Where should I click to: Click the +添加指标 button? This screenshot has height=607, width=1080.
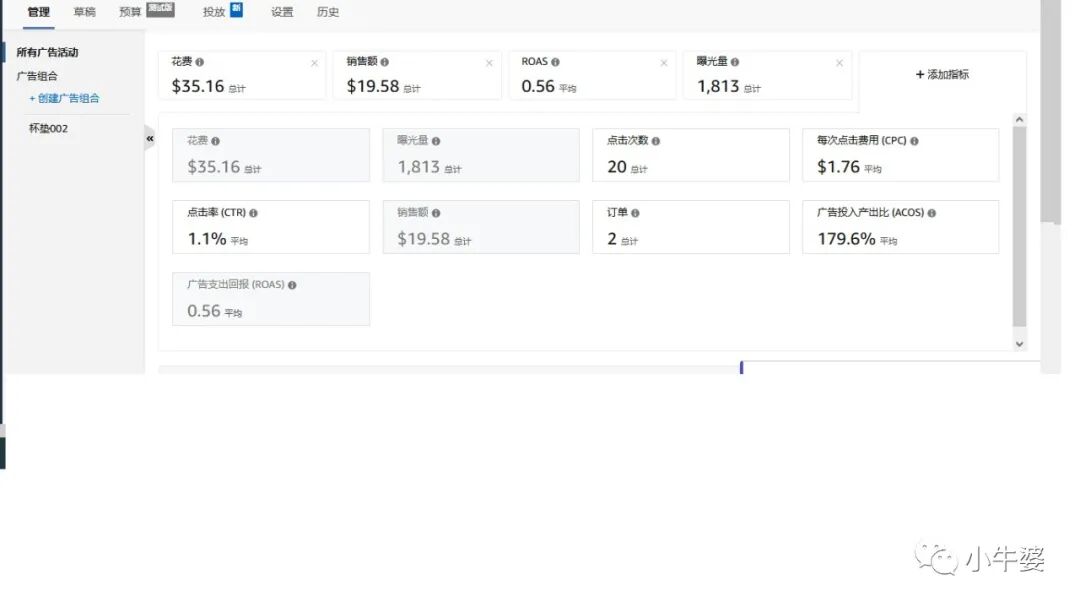(941, 73)
